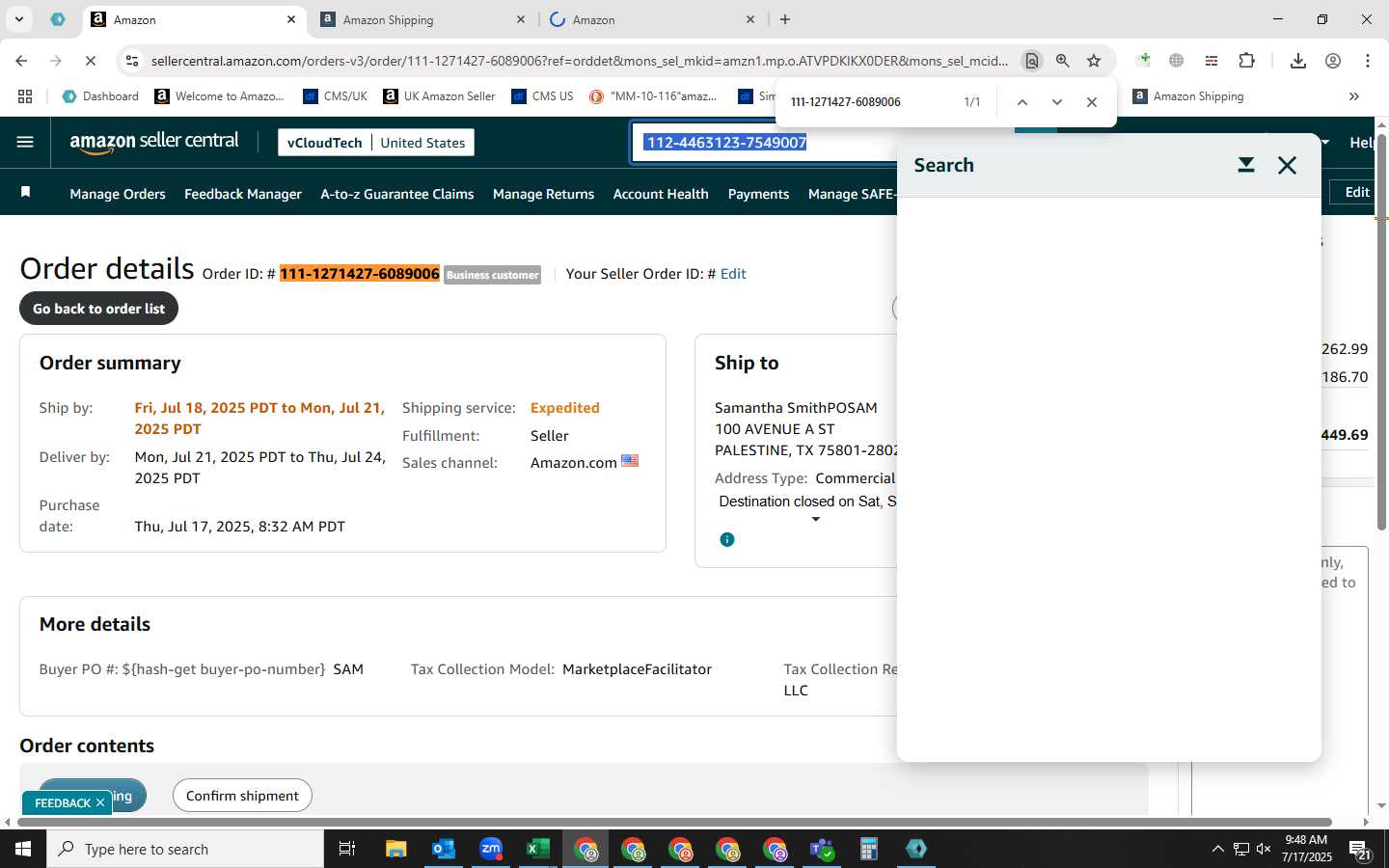Open the Chrome three-dot menu

(1368, 61)
